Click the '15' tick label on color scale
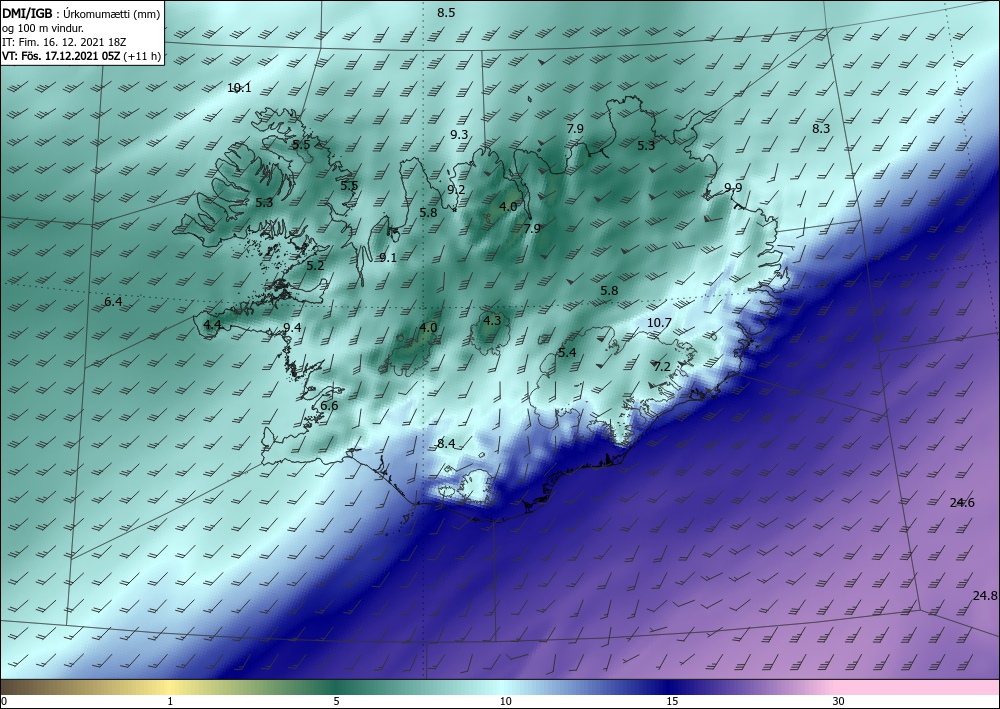This screenshot has width=1000, height=709. tap(672, 702)
